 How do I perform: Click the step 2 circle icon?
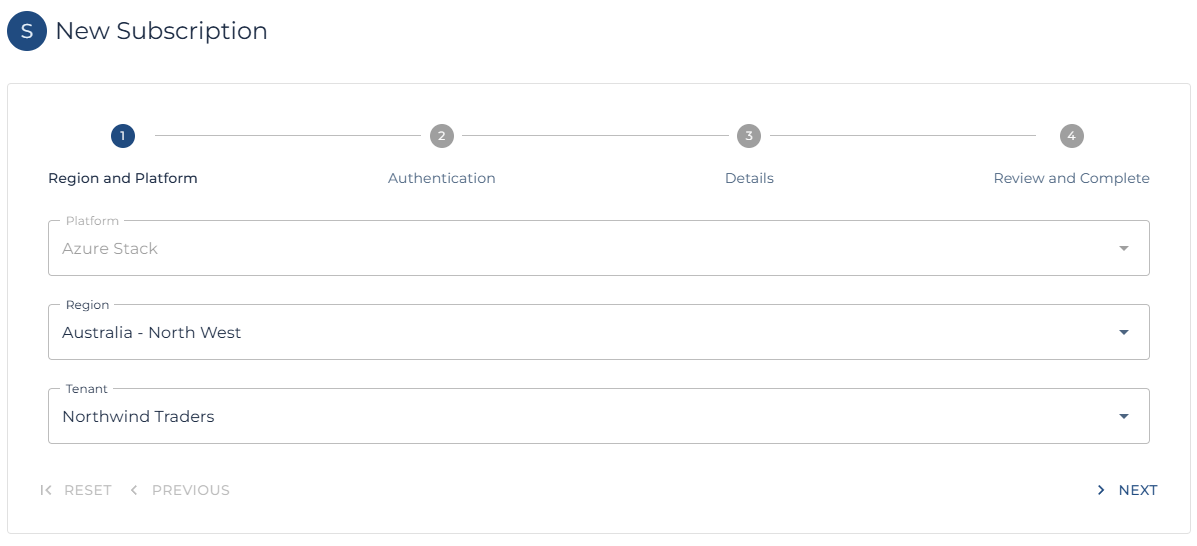pos(441,136)
